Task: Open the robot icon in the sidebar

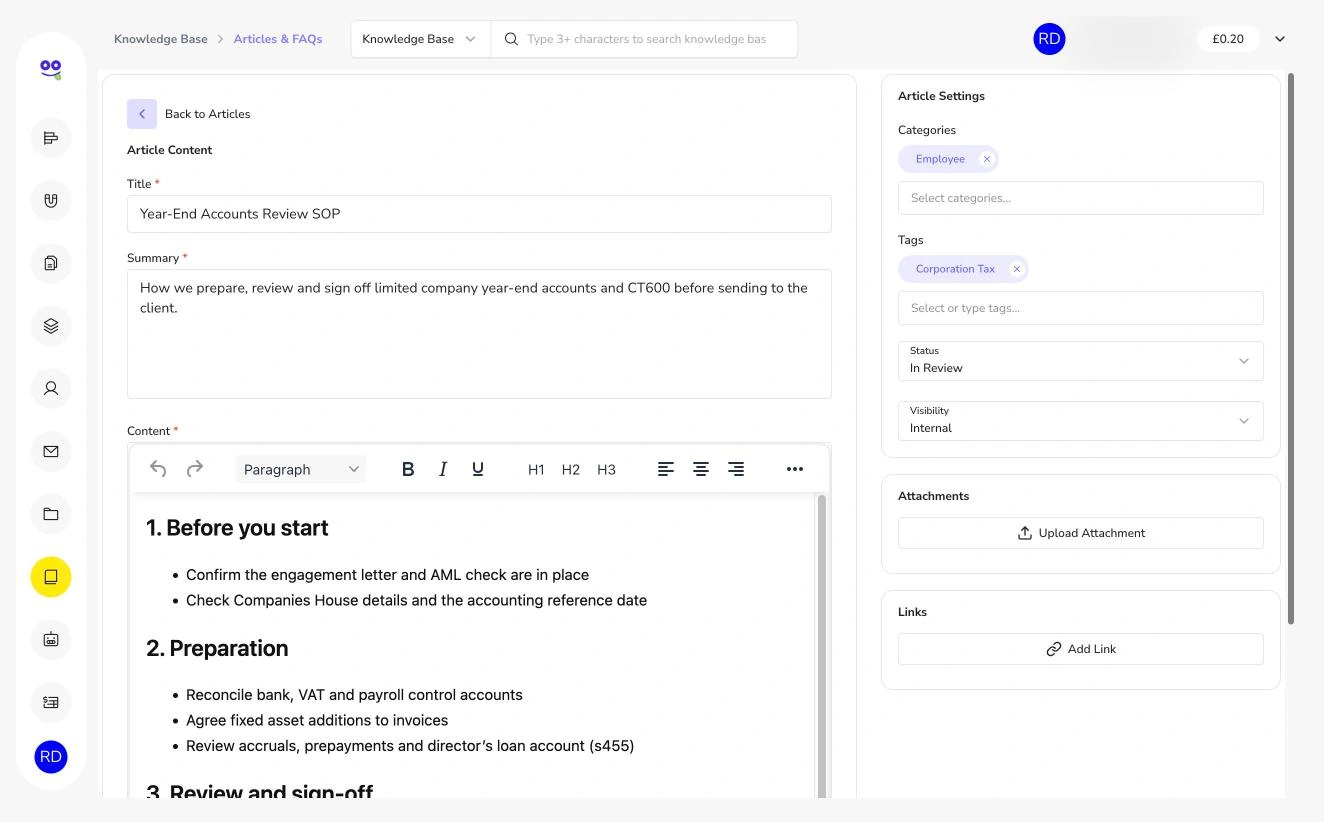Action: [51, 639]
